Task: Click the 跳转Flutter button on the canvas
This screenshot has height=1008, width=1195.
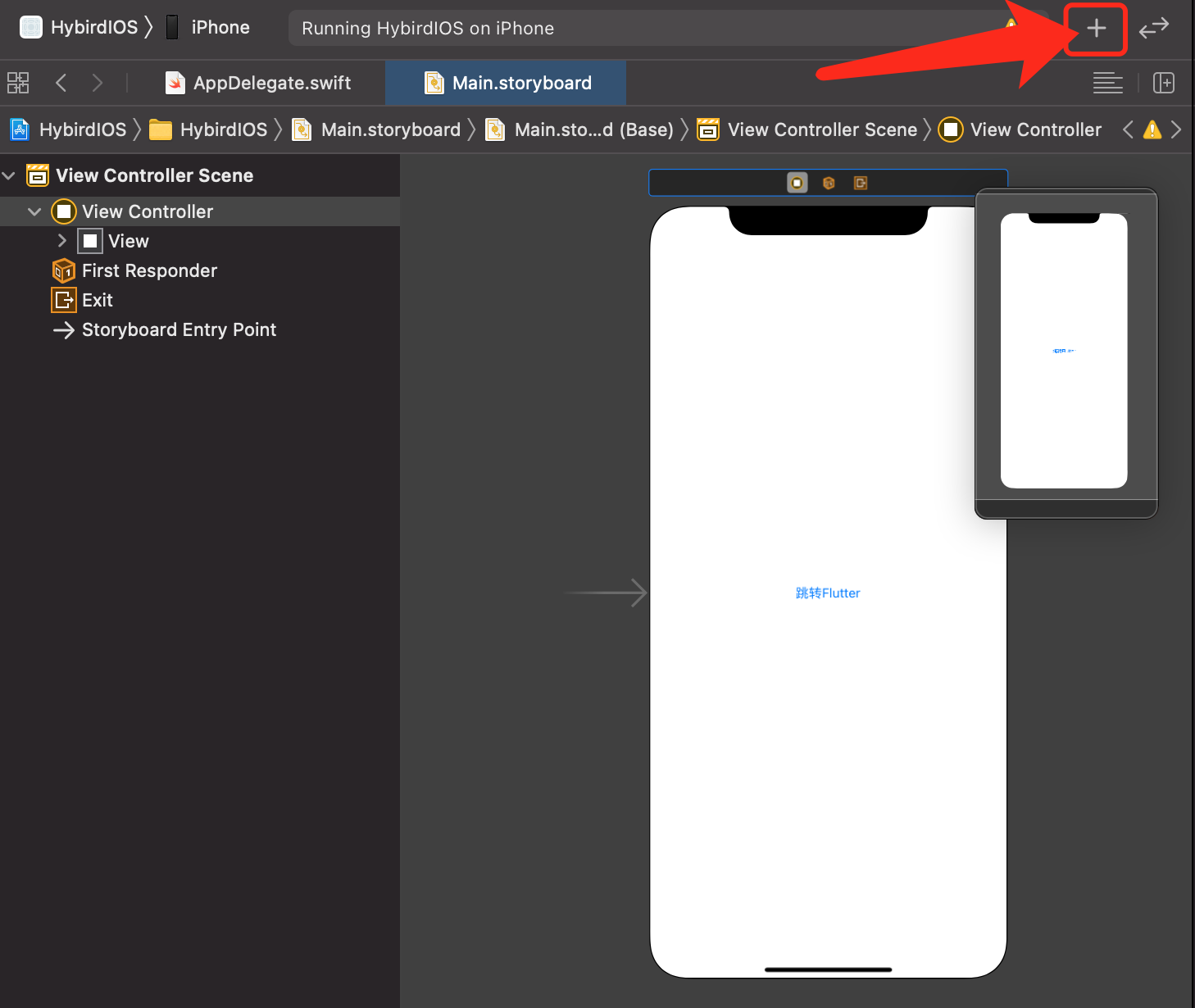Action: coord(827,593)
